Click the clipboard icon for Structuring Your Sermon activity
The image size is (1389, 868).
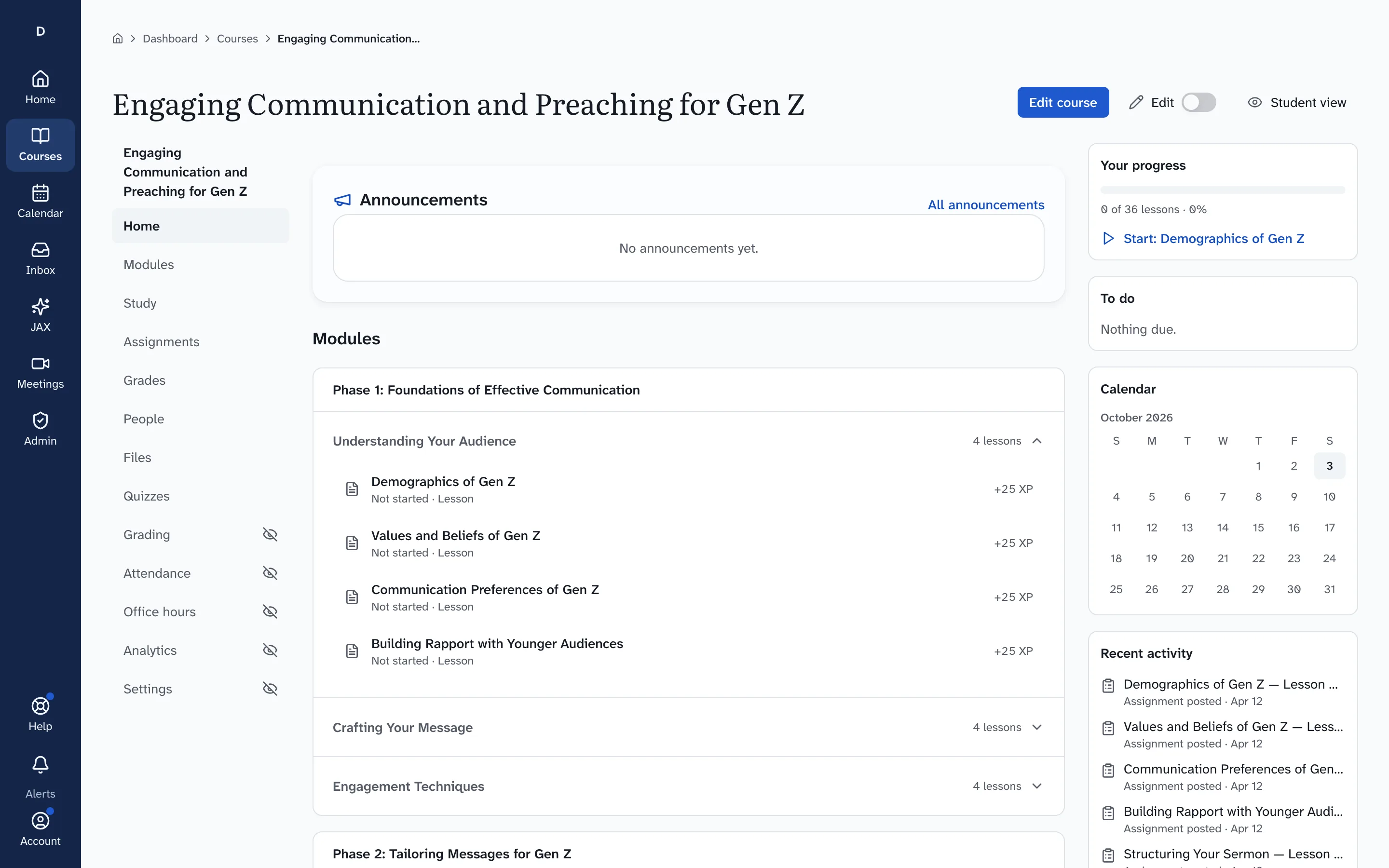click(1108, 855)
